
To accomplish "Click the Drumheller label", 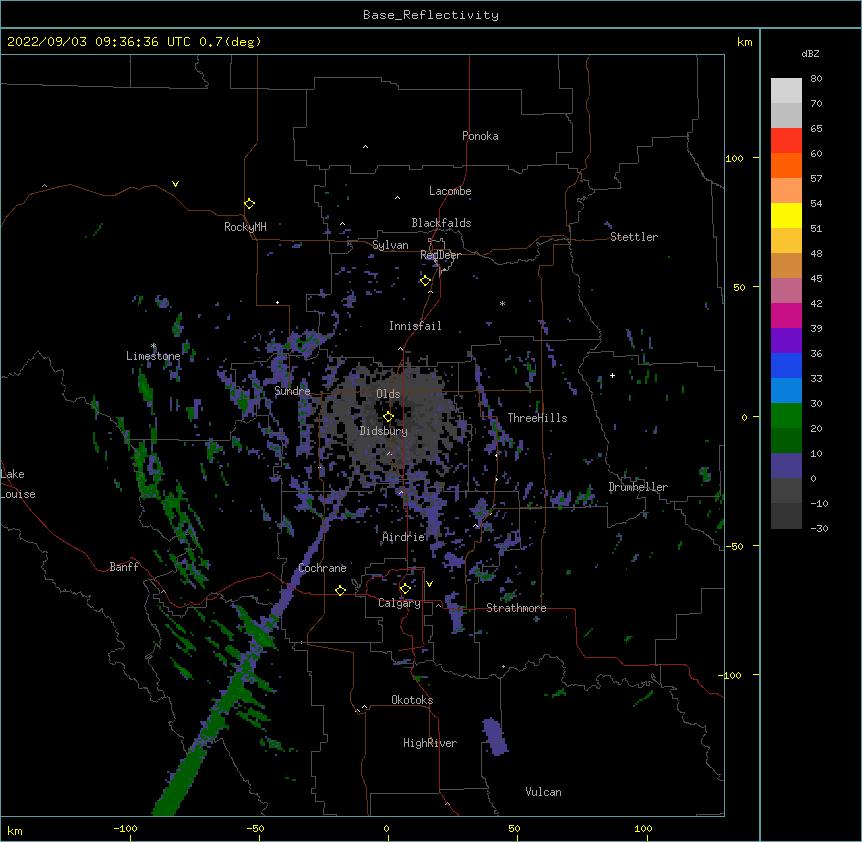I will [638, 487].
